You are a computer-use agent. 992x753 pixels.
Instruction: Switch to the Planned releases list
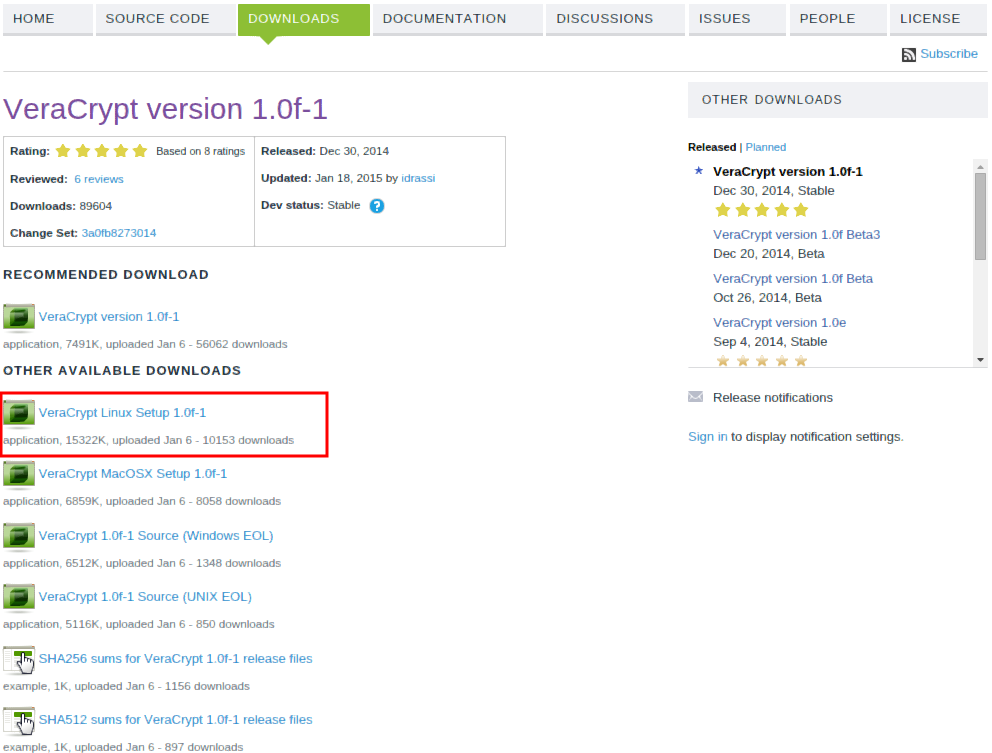pyautogui.click(x=766, y=147)
